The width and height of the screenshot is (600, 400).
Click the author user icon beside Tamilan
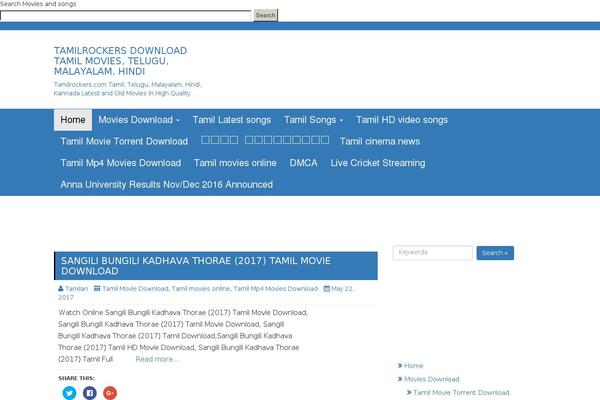coord(61,289)
